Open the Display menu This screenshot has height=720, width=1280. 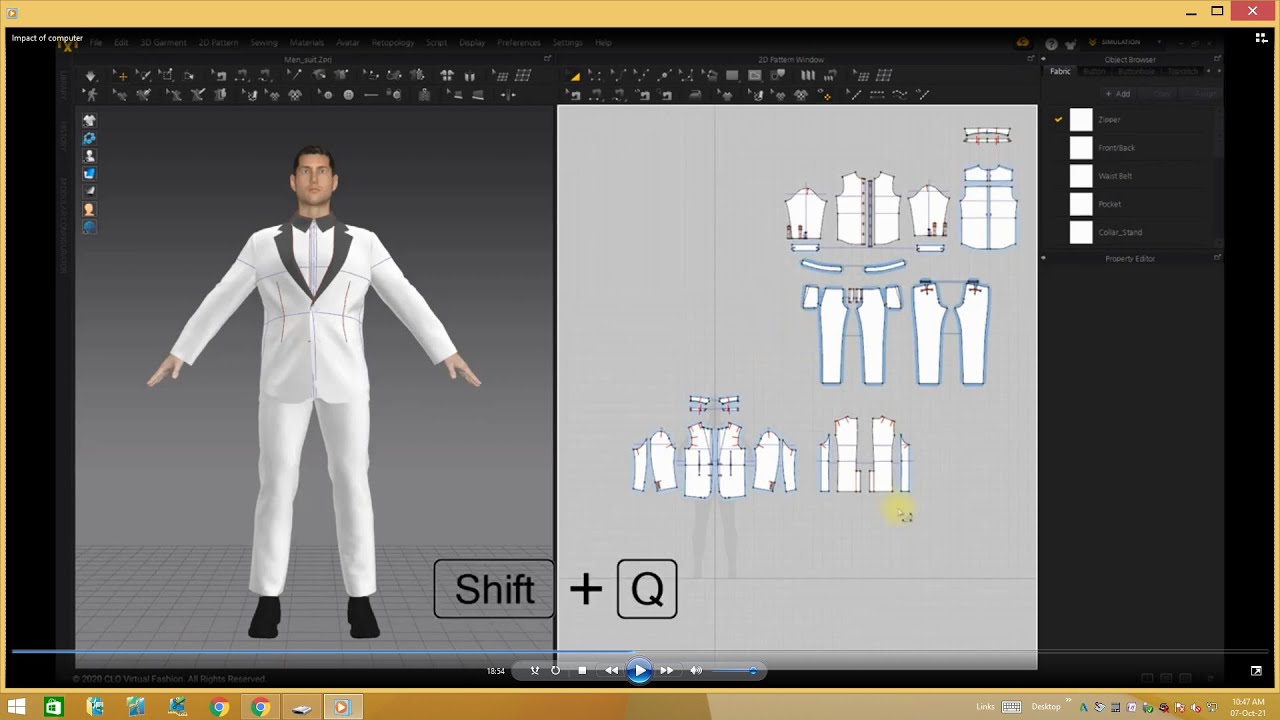pos(472,43)
